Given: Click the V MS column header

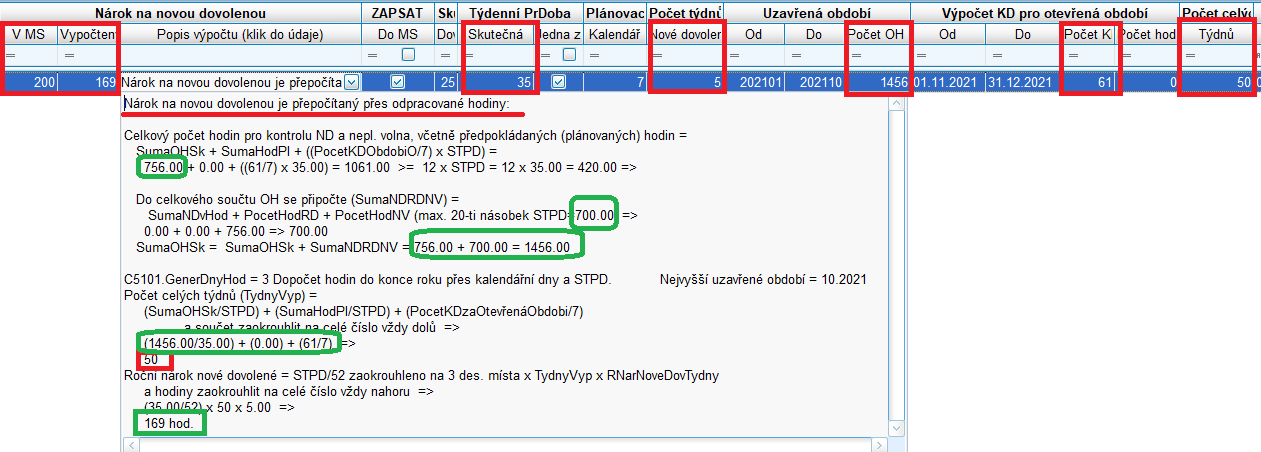Looking at the screenshot, I should [x=29, y=35].
